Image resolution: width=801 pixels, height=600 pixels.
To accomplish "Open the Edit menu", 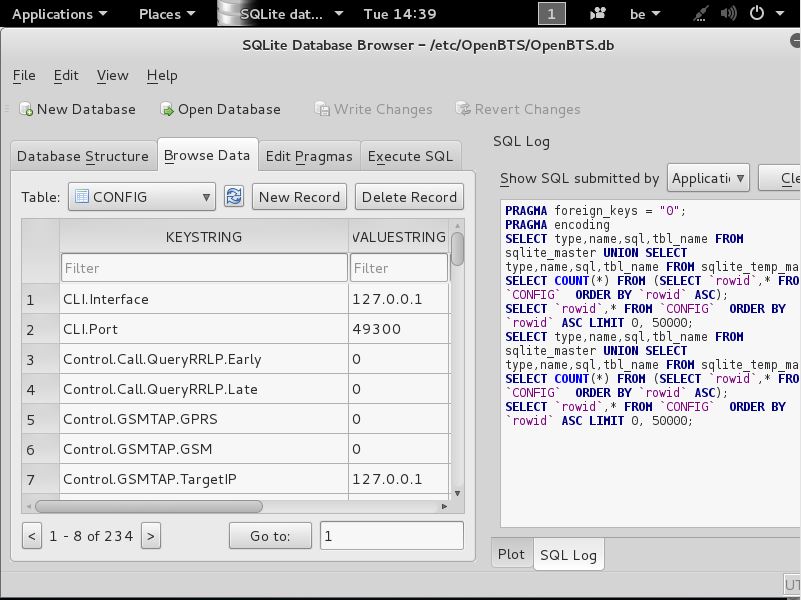I will point(66,76).
